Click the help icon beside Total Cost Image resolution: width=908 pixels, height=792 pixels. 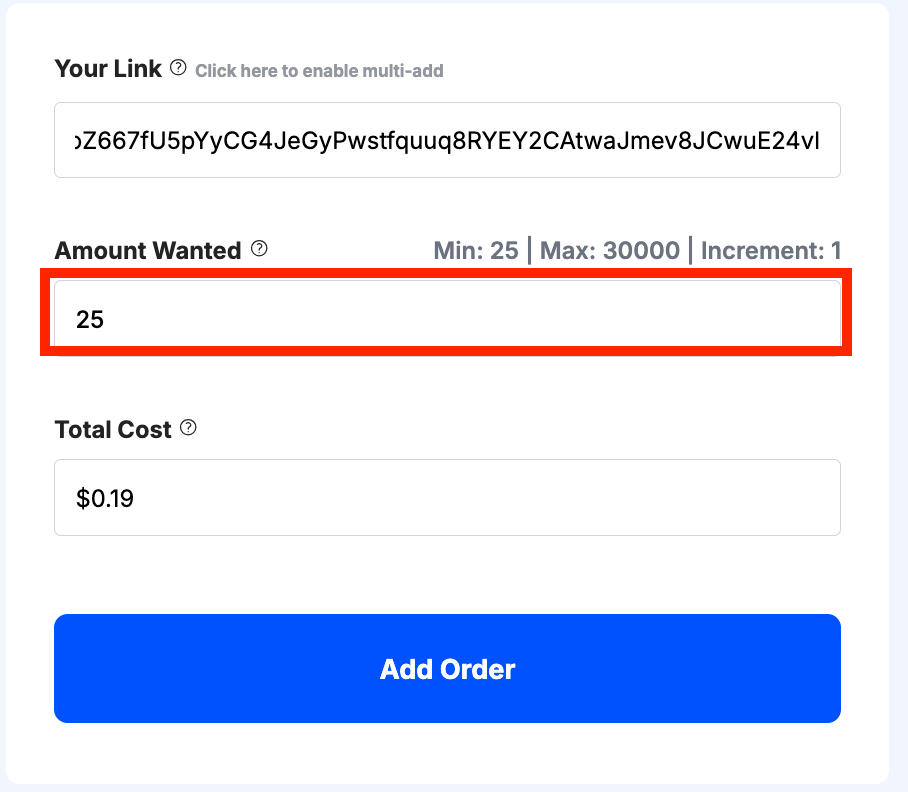[188, 428]
